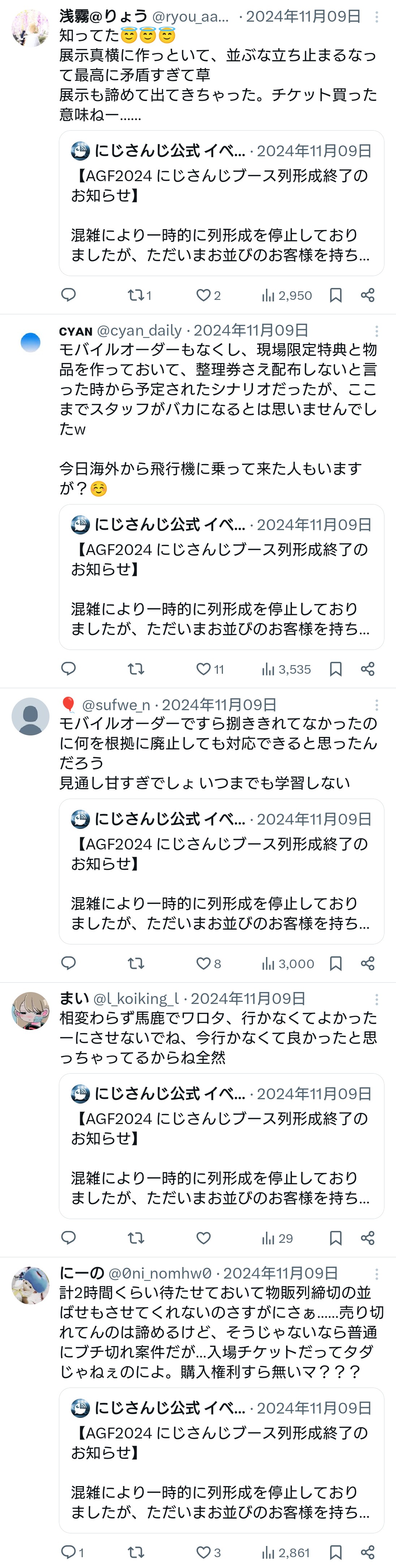Viewport: 396px width, 1568px height.
Task: Like the post by @sufwe_n
Action: pos(203,963)
